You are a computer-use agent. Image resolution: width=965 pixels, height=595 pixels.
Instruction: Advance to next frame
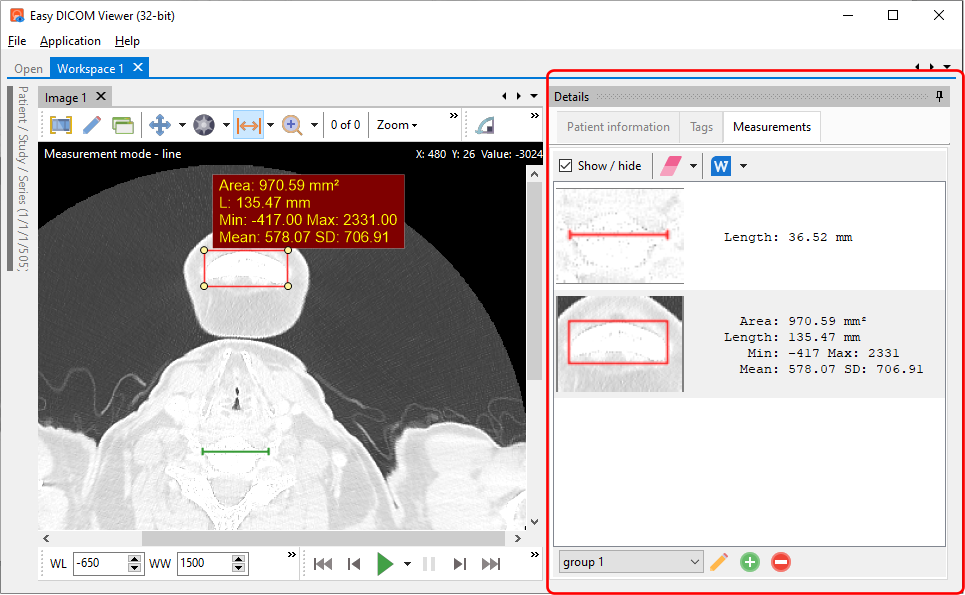pyautogui.click(x=460, y=564)
